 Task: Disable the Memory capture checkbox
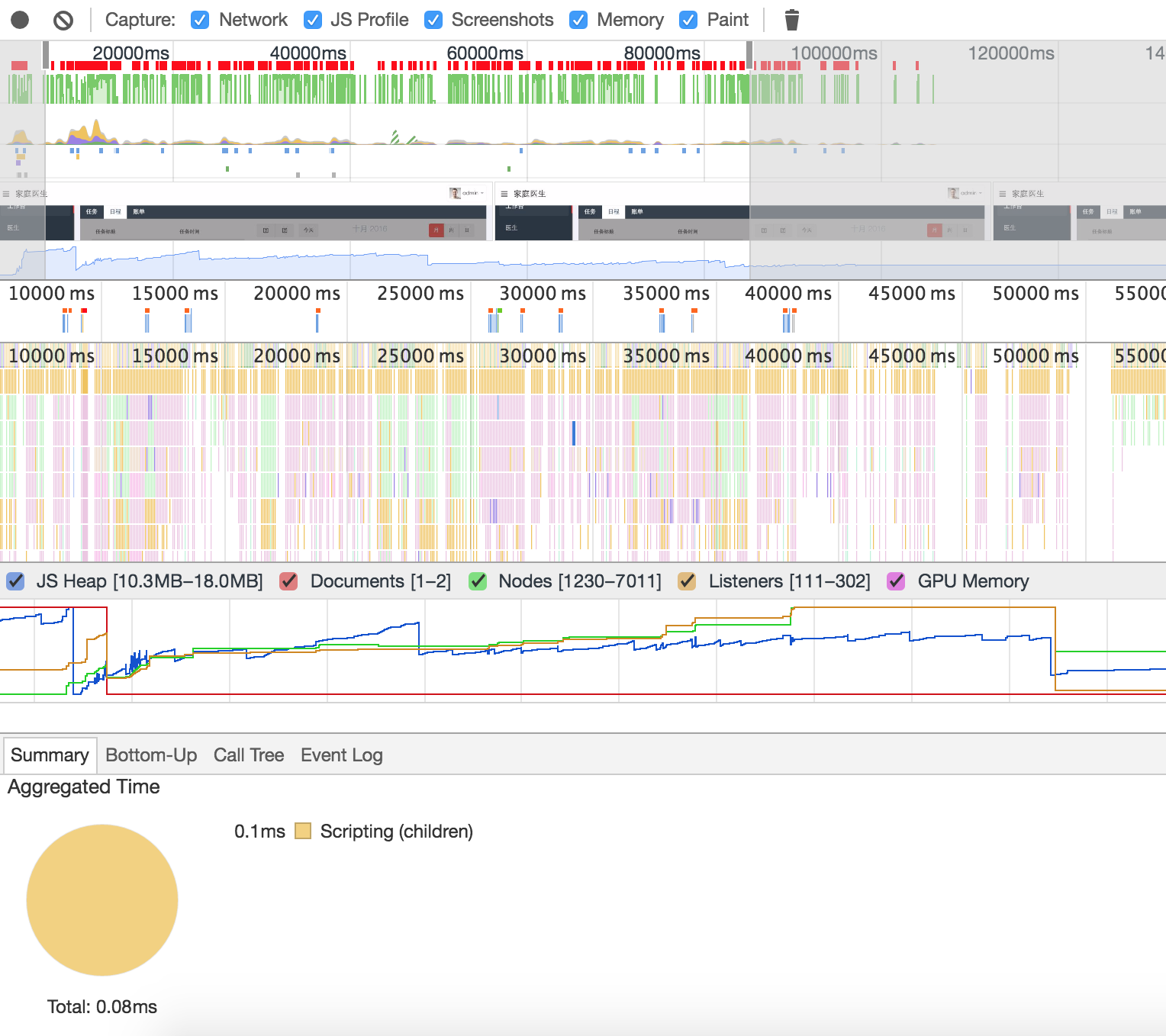tap(578, 20)
